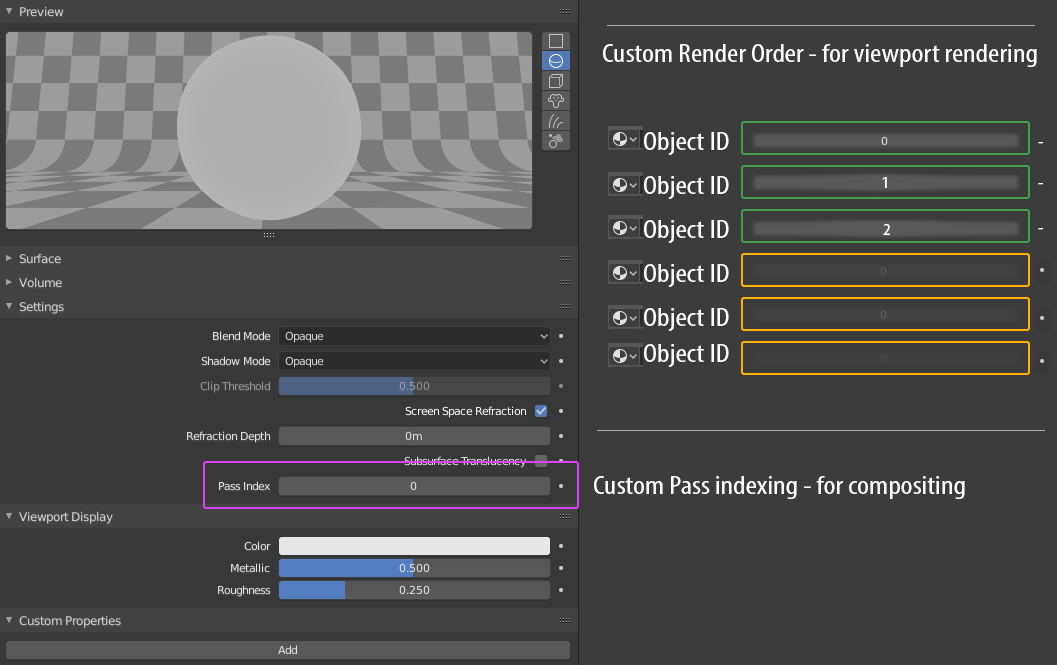Screen dimensions: 1057x665
Task: Click the Metallic slider
Action: coord(414,568)
